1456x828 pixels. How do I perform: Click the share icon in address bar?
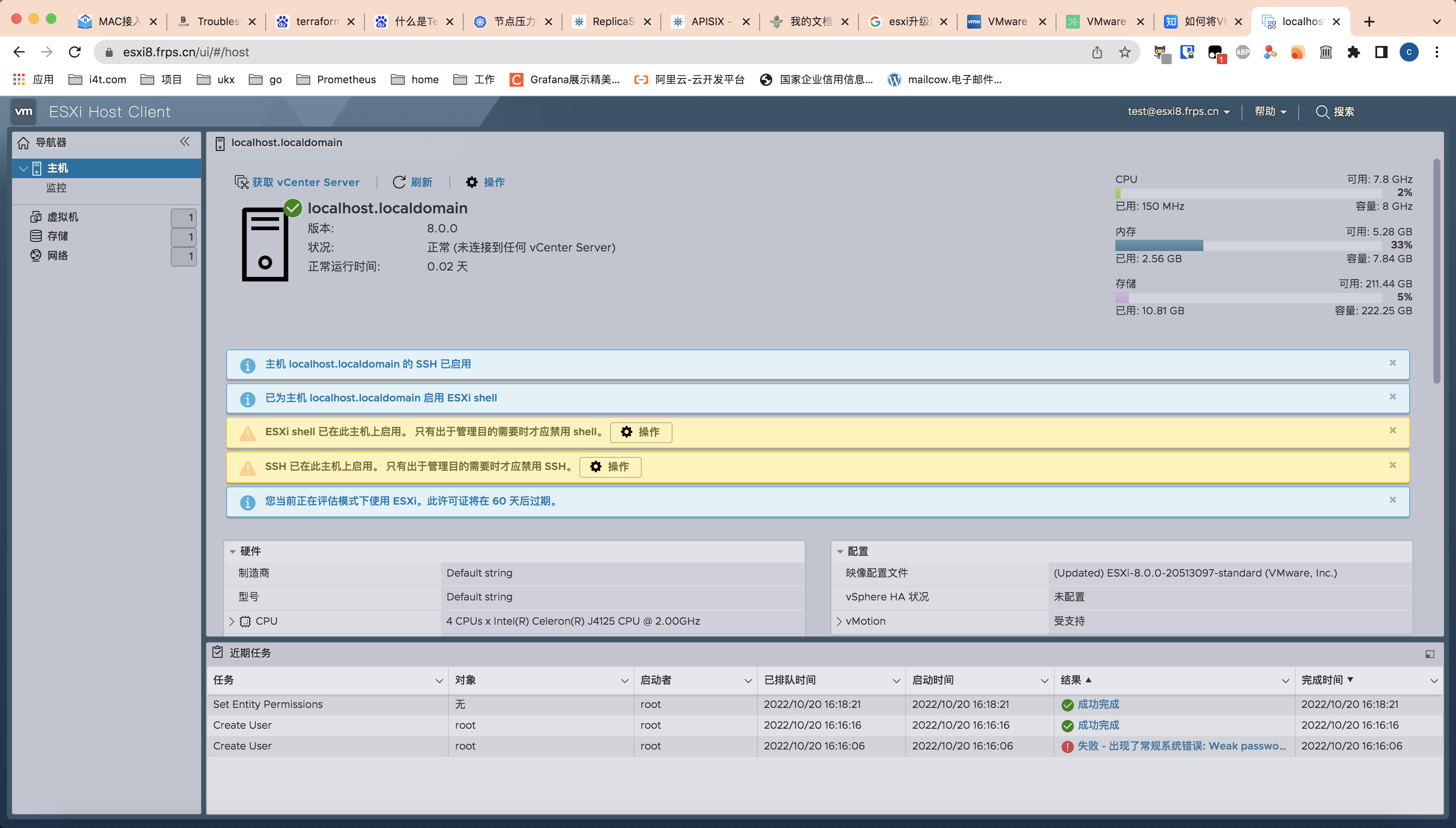(1097, 52)
